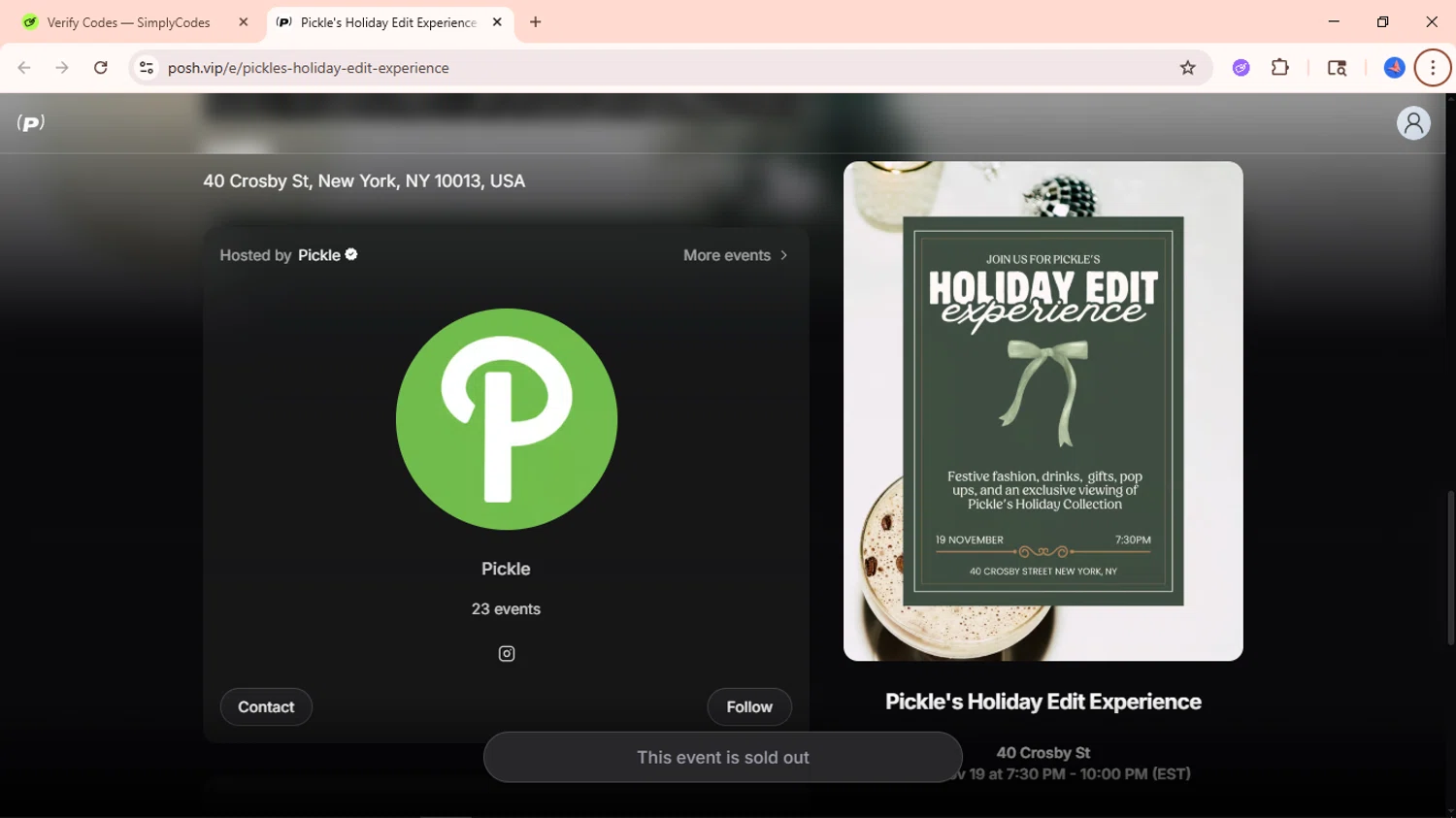Open the browser Extensions puzzle icon

(1280, 68)
